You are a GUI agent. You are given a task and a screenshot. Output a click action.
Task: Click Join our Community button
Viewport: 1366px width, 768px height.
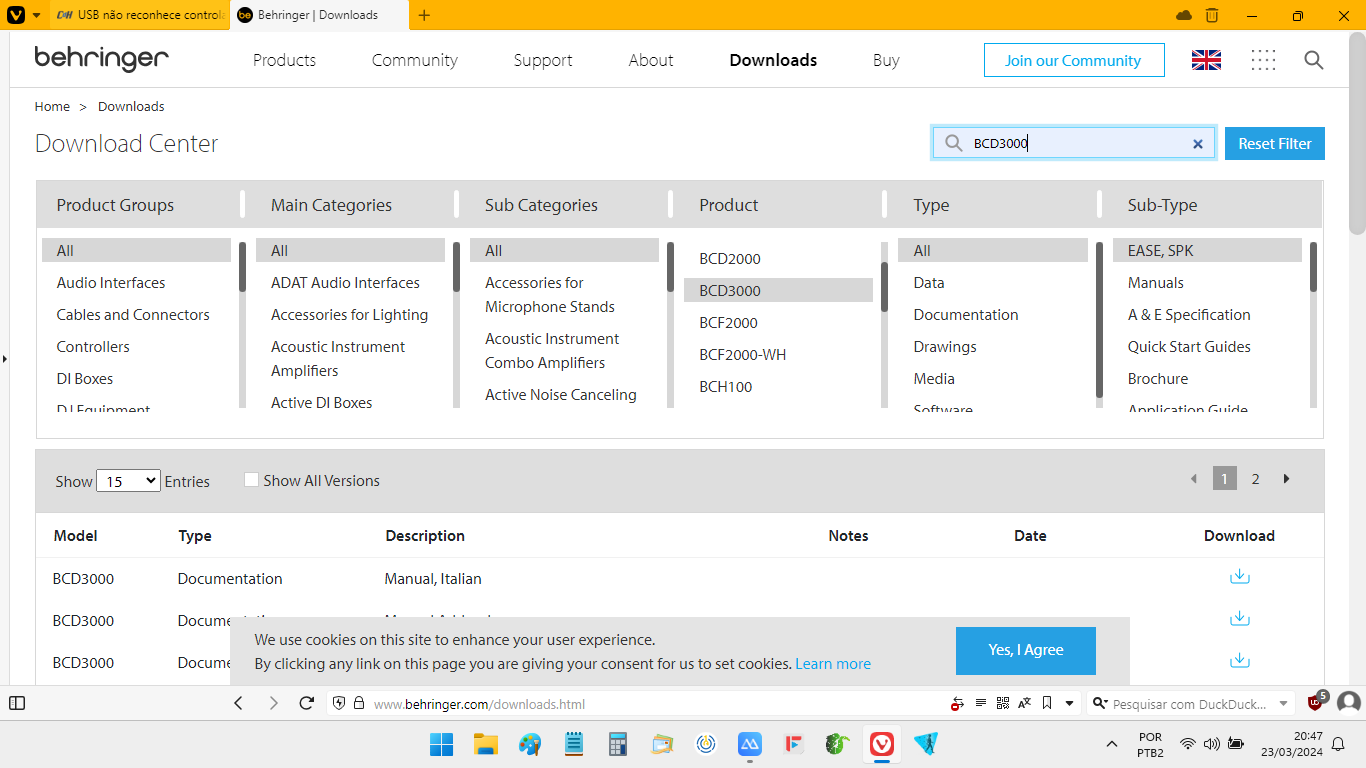coord(1074,60)
